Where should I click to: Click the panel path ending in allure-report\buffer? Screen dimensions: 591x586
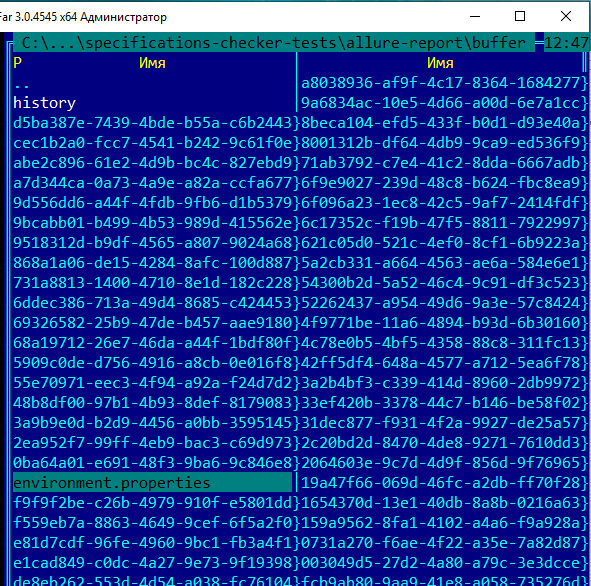[x=274, y=43]
